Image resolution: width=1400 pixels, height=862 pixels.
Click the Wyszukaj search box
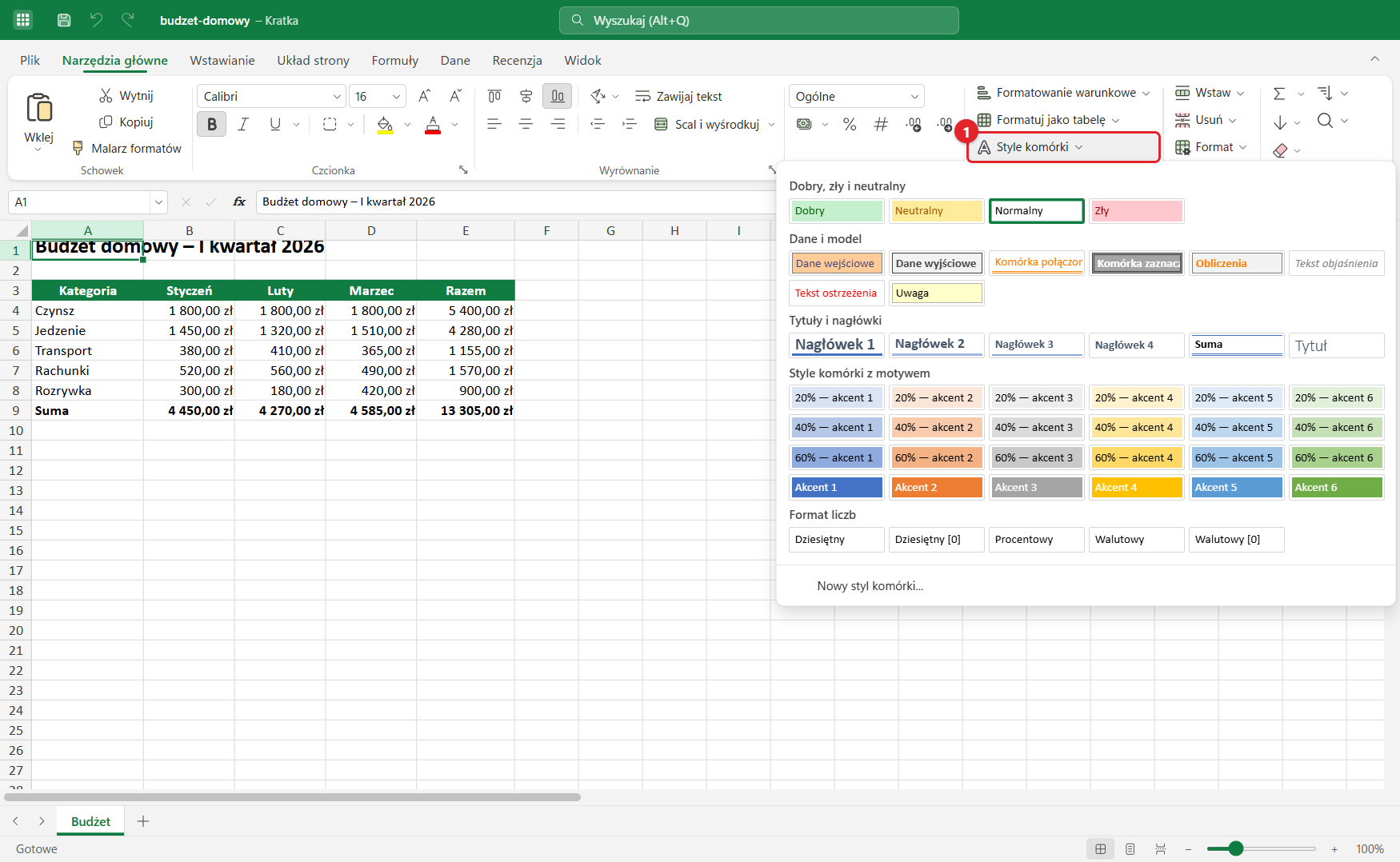tap(758, 20)
